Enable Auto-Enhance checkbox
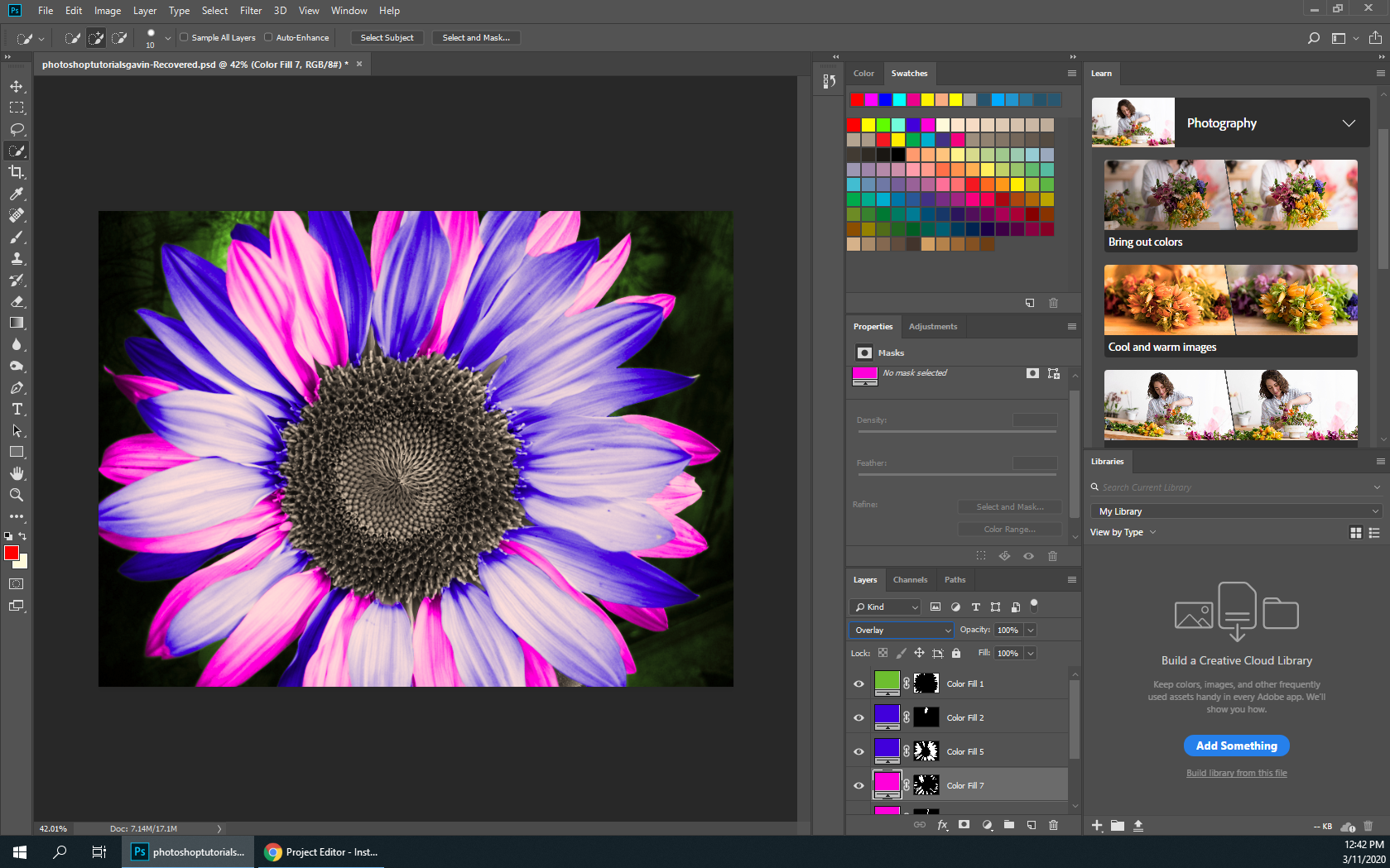1390x868 pixels. click(268, 37)
